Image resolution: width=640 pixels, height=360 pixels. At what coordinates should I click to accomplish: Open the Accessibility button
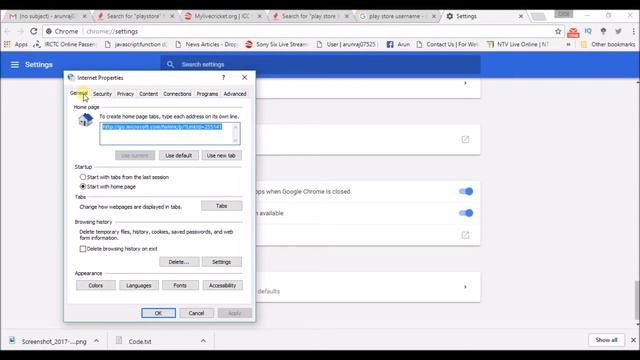(x=222, y=285)
